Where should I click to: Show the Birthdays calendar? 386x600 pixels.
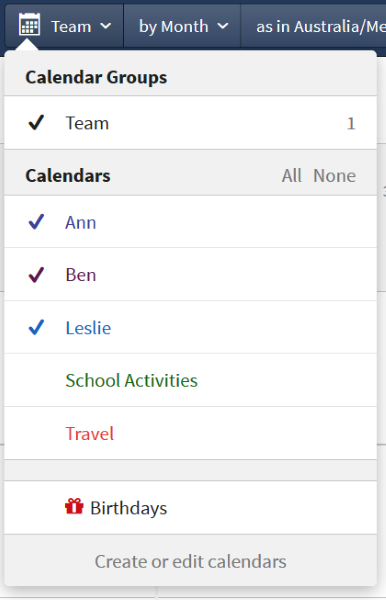(191, 508)
